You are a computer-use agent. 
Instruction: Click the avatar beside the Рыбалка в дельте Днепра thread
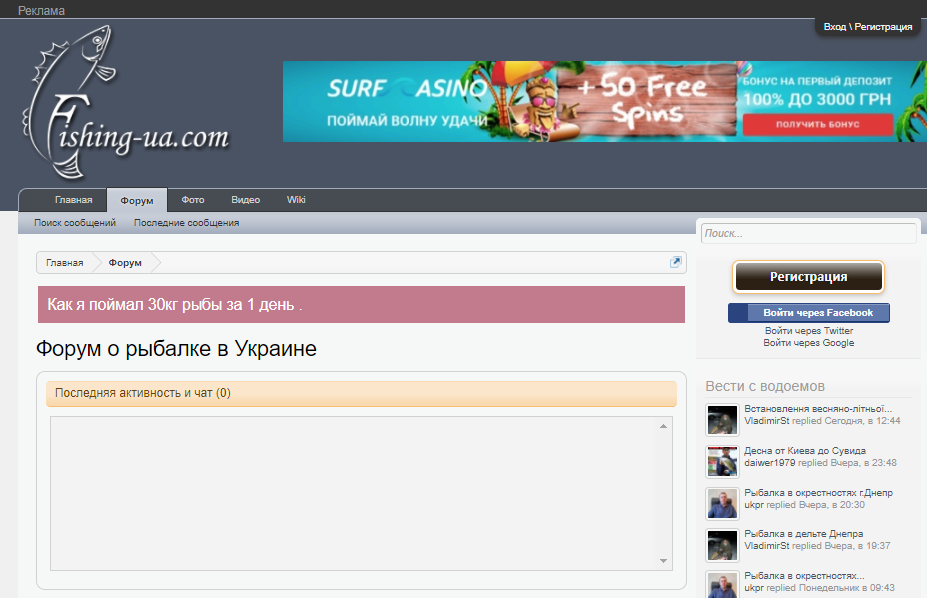pos(722,545)
